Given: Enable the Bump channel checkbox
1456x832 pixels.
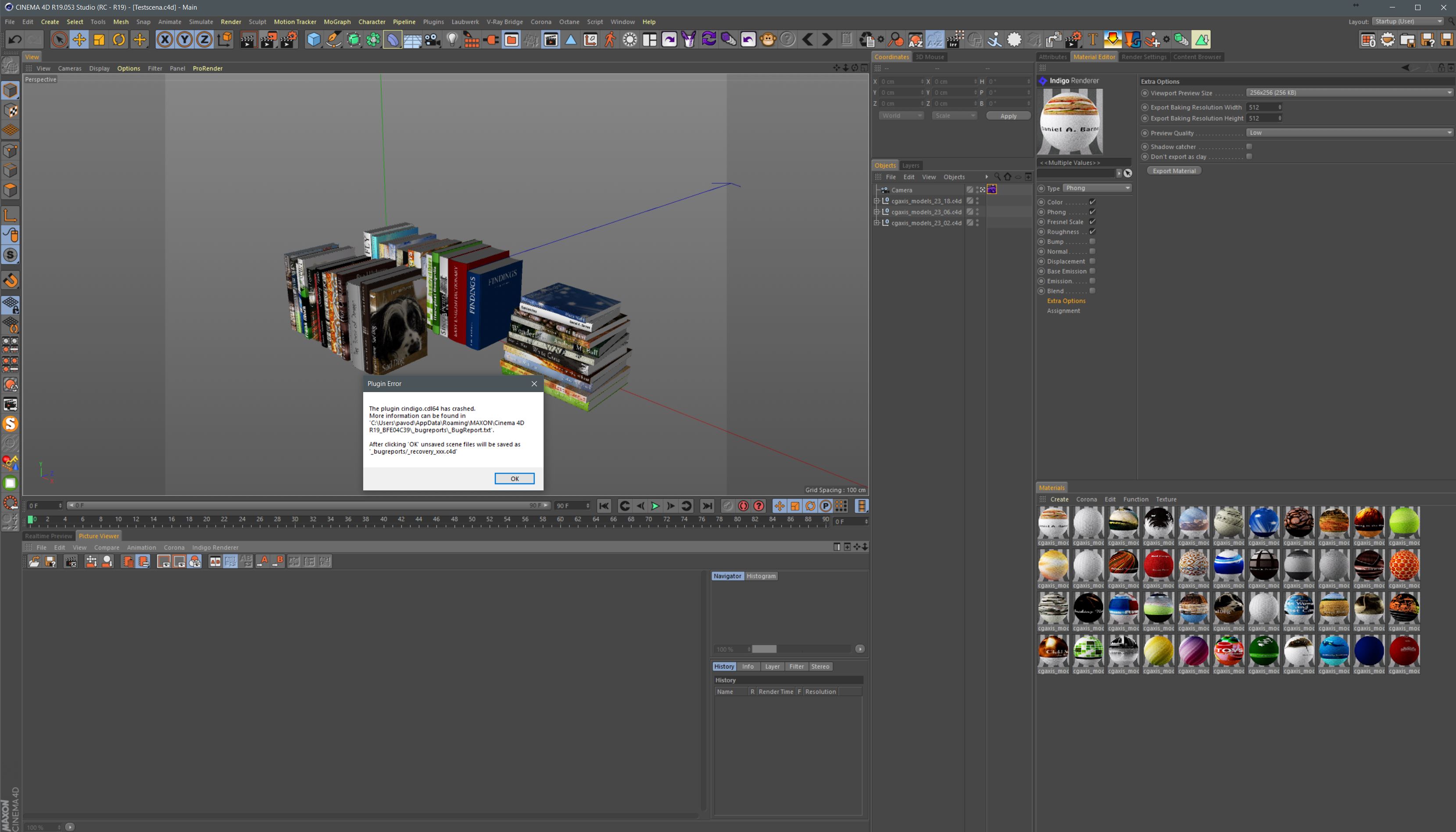Looking at the screenshot, I should click(1092, 242).
